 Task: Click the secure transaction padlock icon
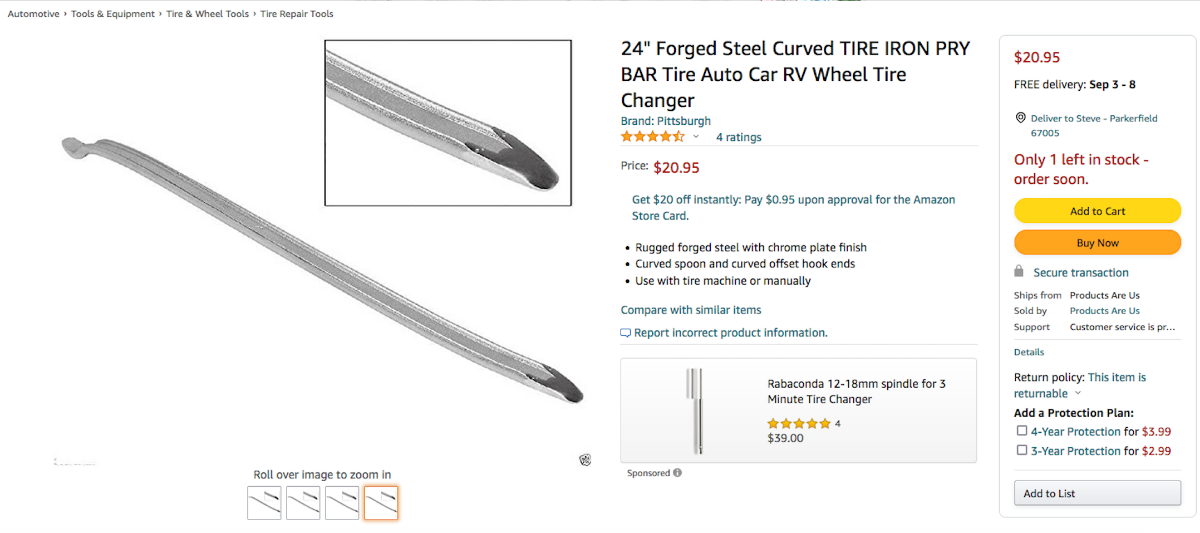[1019, 272]
